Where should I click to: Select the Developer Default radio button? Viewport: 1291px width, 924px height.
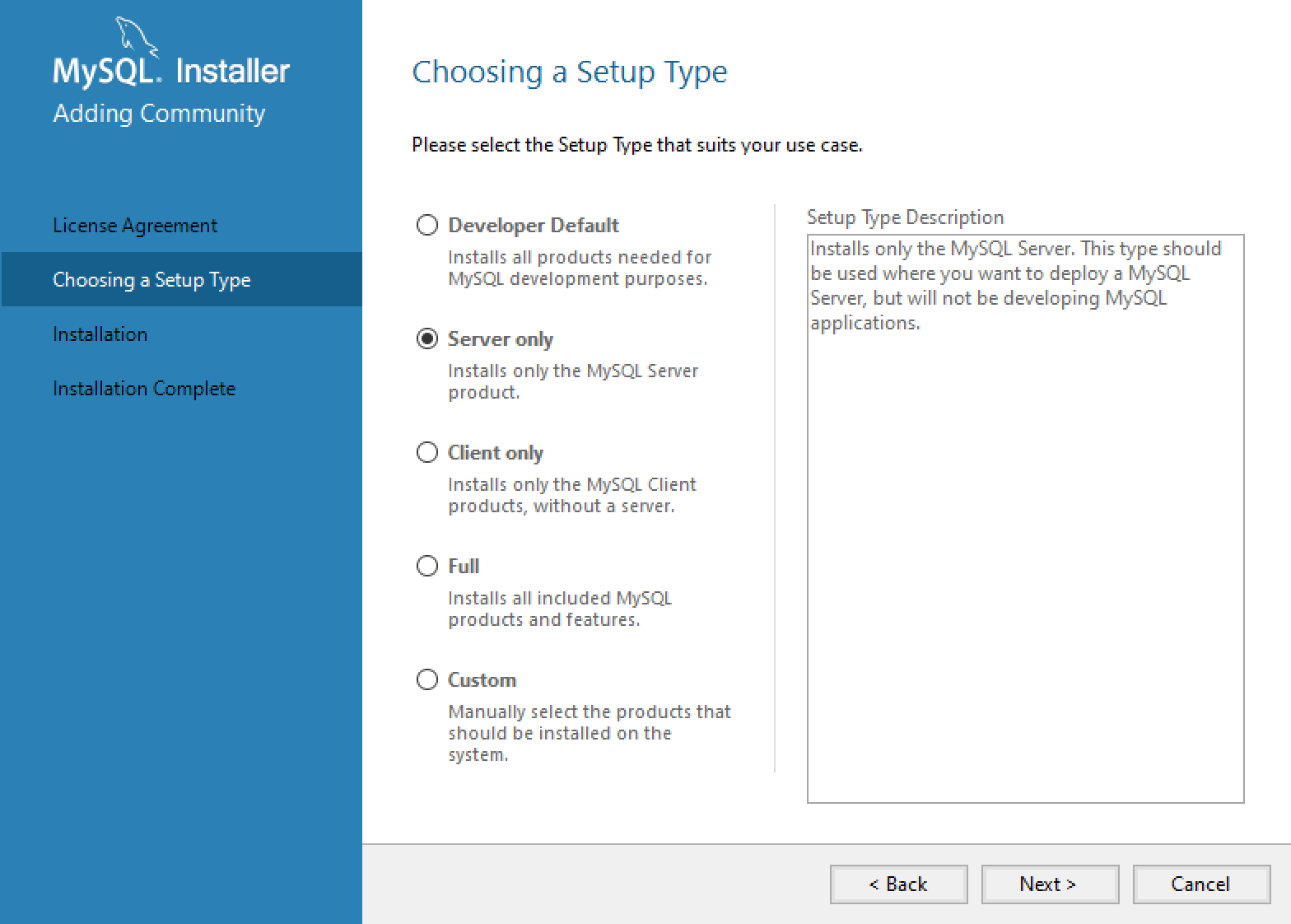click(426, 225)
